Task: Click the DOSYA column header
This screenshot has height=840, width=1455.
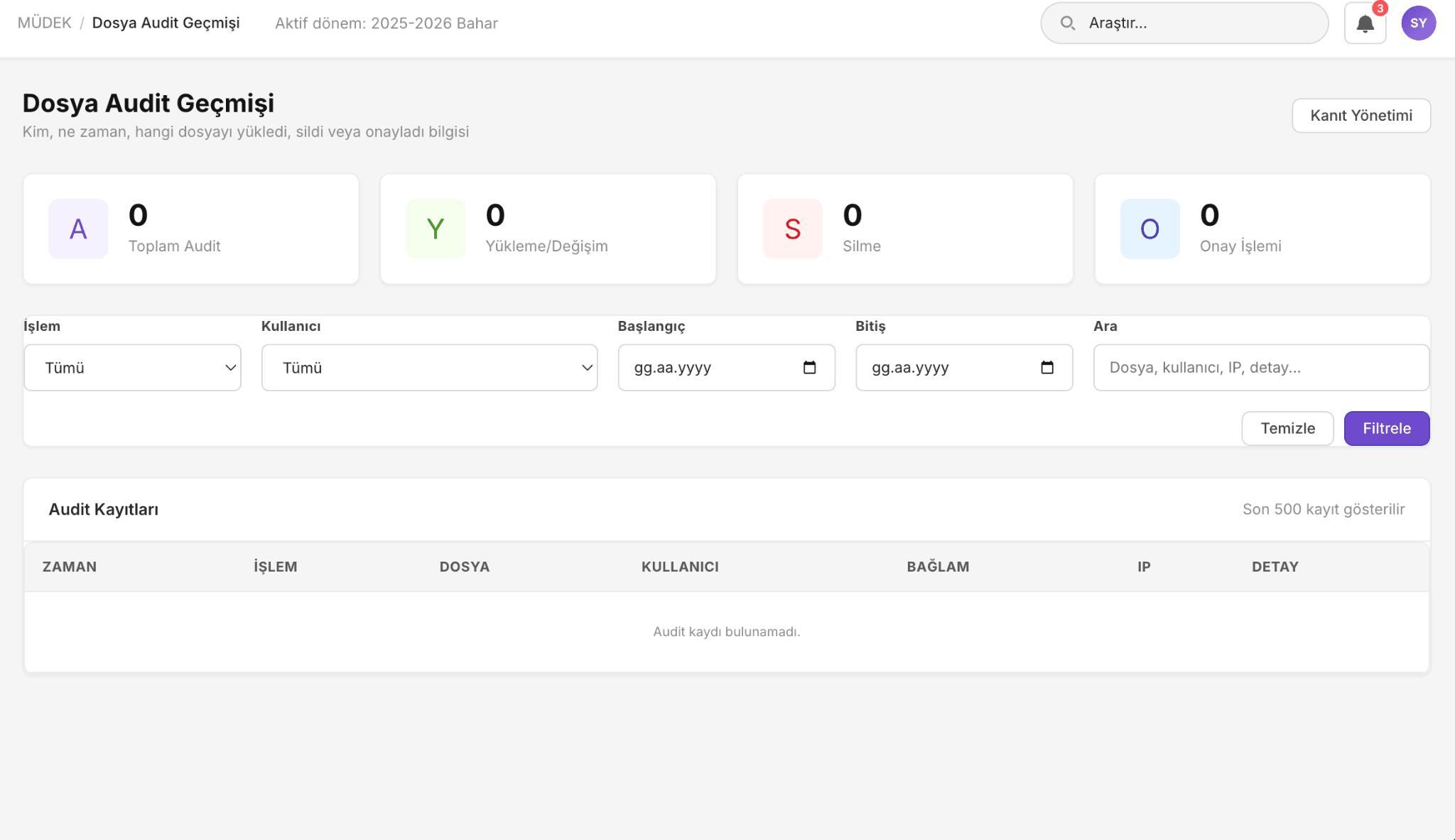Action: click(x=465, y=567)
